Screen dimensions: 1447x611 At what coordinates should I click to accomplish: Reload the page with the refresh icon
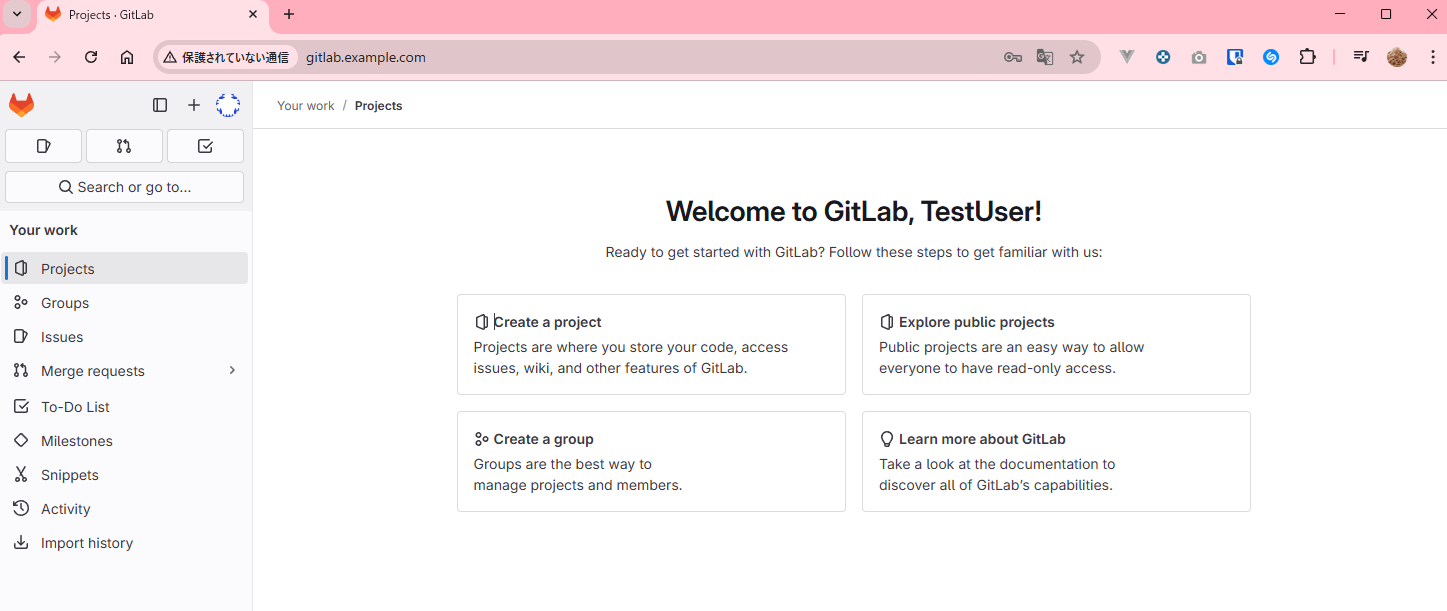click(91, 57)
